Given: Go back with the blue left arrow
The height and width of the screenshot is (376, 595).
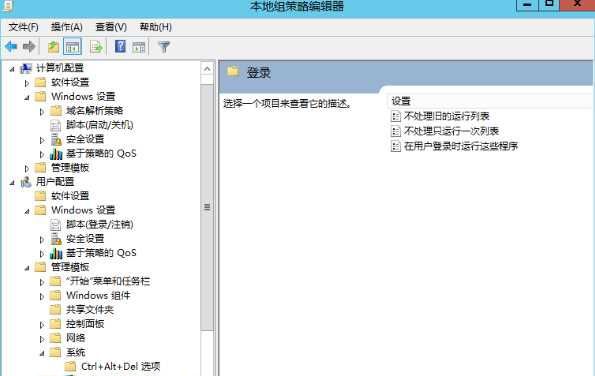Looking at the screenshot, I should point(11,47).
